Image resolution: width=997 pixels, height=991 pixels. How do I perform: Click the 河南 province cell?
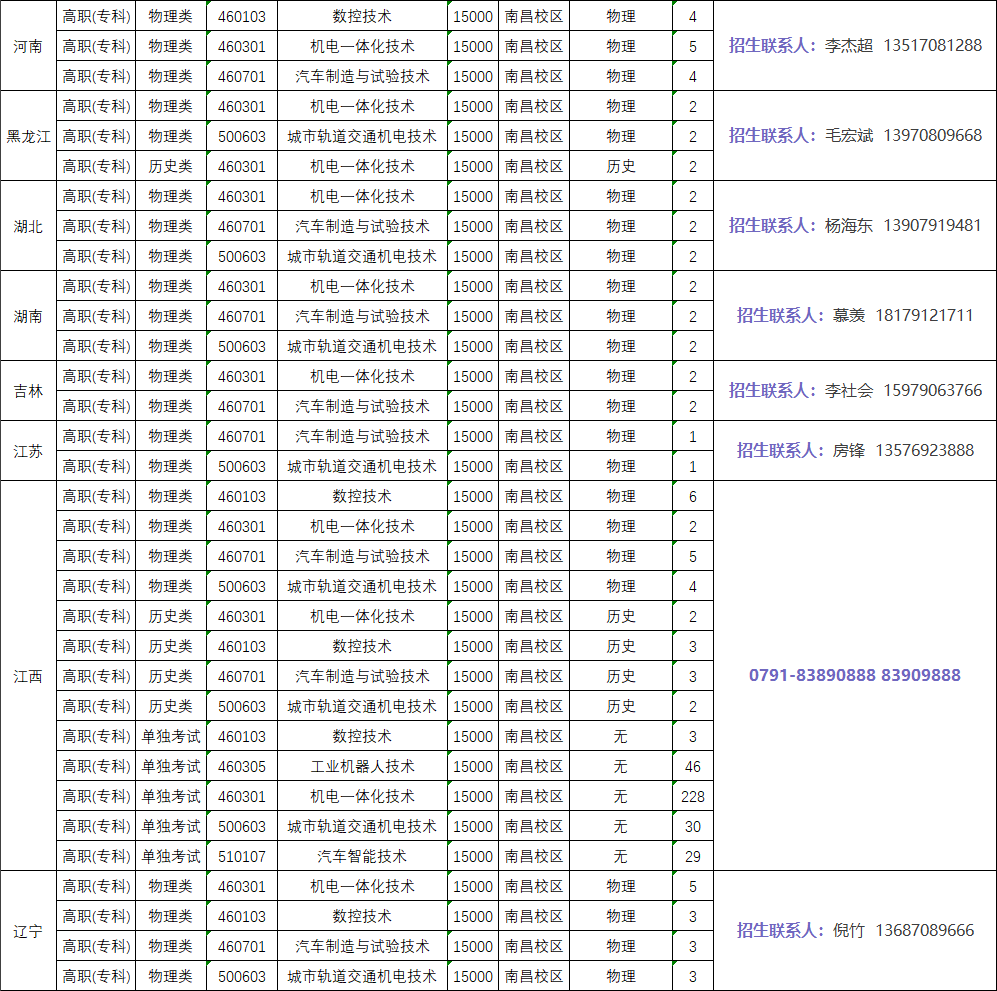pyautogui.click(x=28, y=47)
